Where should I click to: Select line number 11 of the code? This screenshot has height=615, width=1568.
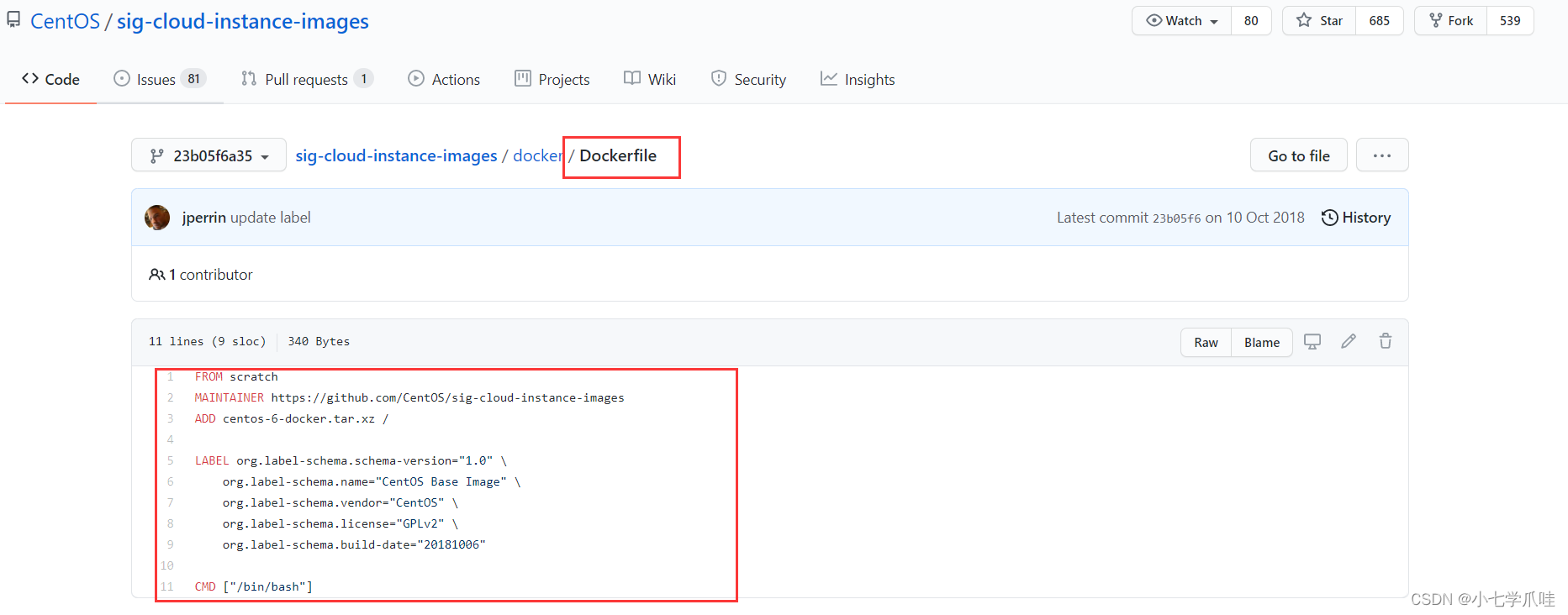[167, 586]
